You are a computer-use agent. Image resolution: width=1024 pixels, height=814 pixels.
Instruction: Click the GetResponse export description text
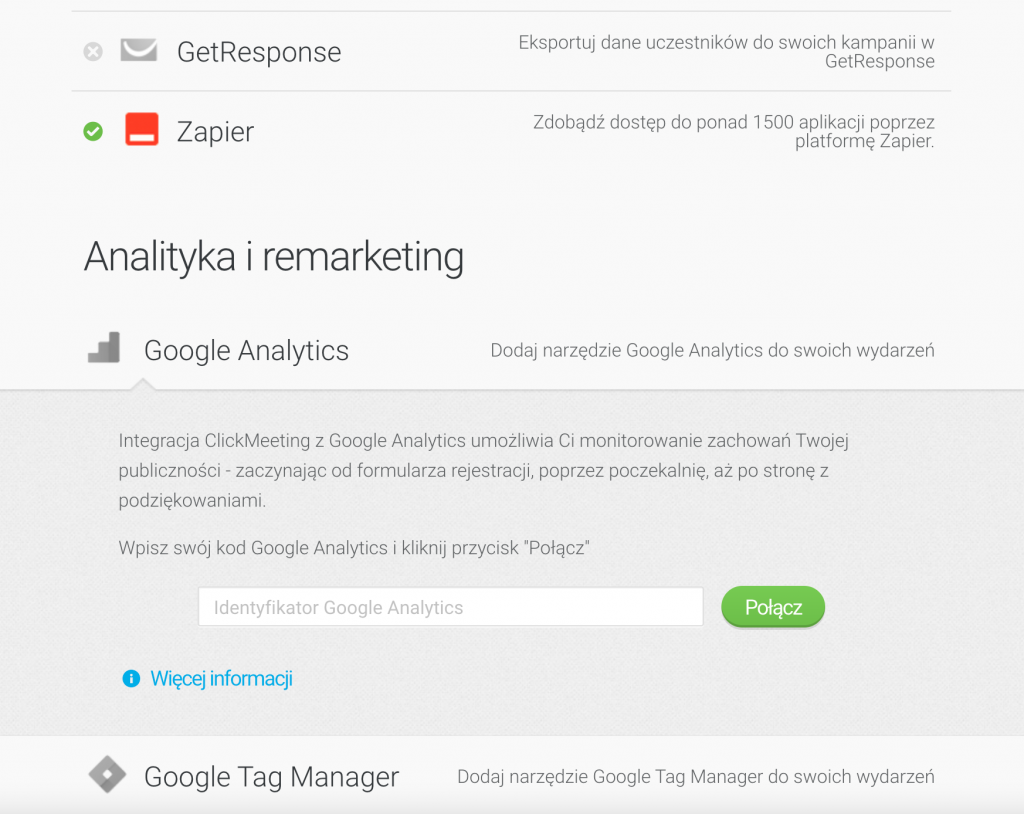point(726,52)
